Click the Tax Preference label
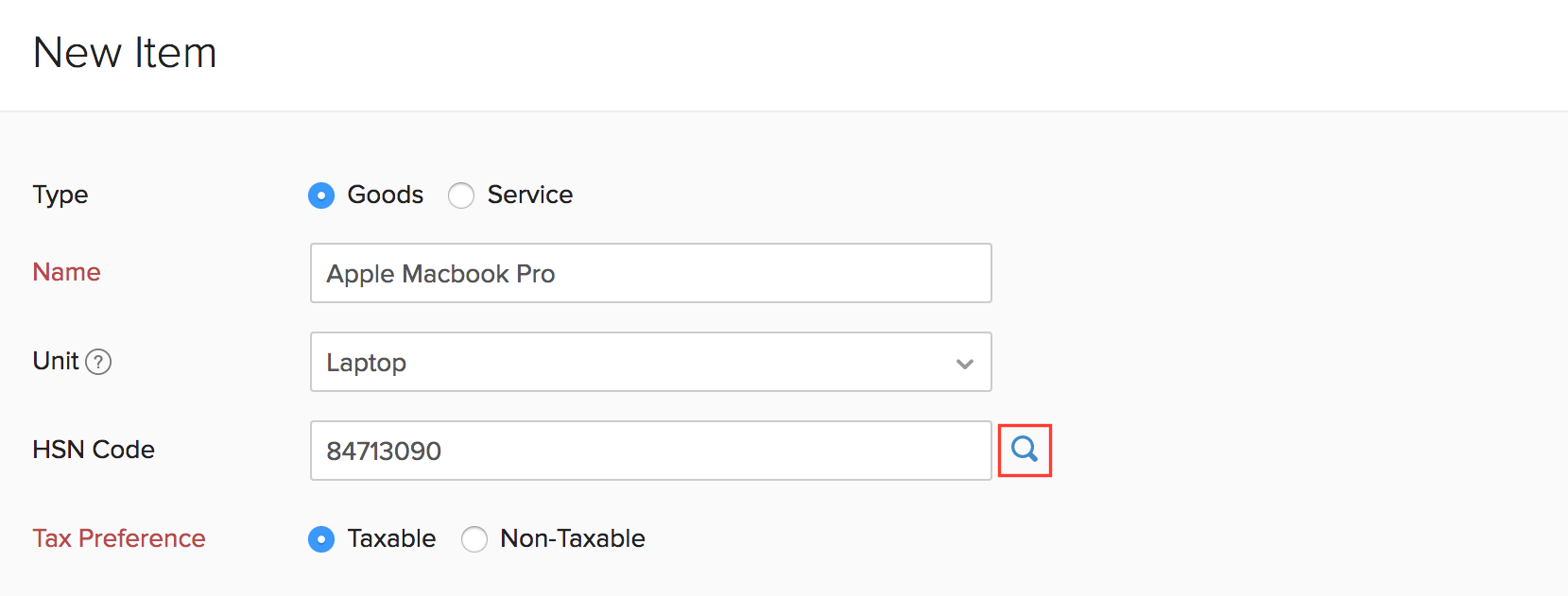This screenshot has height=596, width=1568. click(x=119, y=538)
